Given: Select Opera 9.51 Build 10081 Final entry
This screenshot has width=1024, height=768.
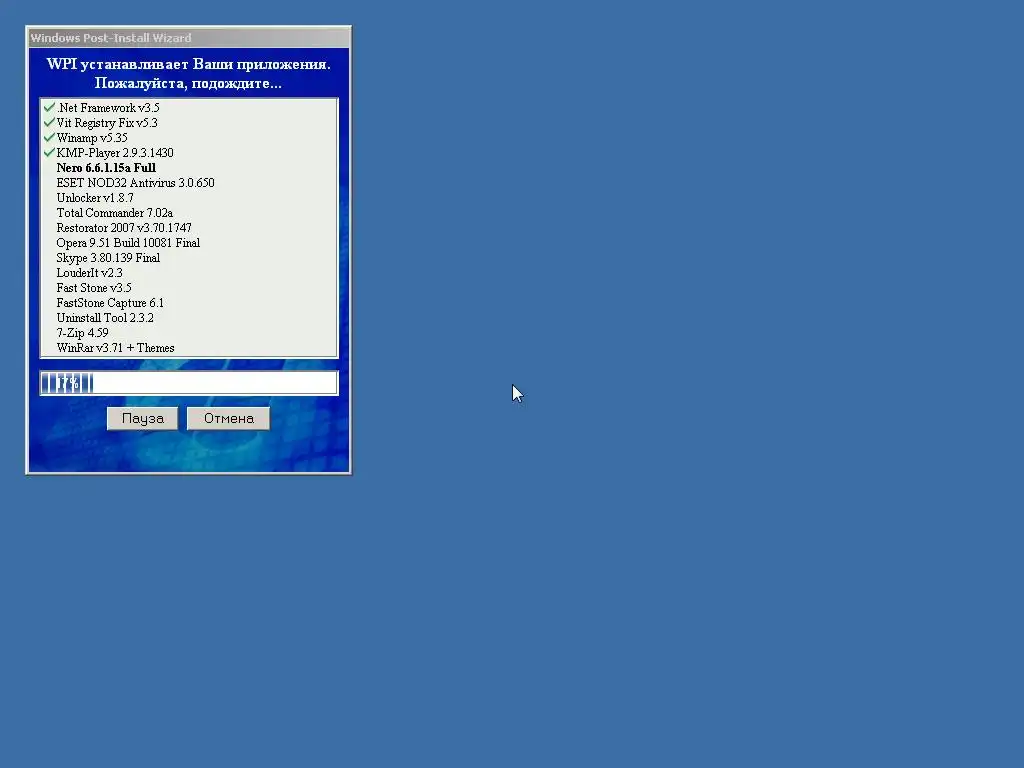Looking at the screenshot, I should [128, 243].
